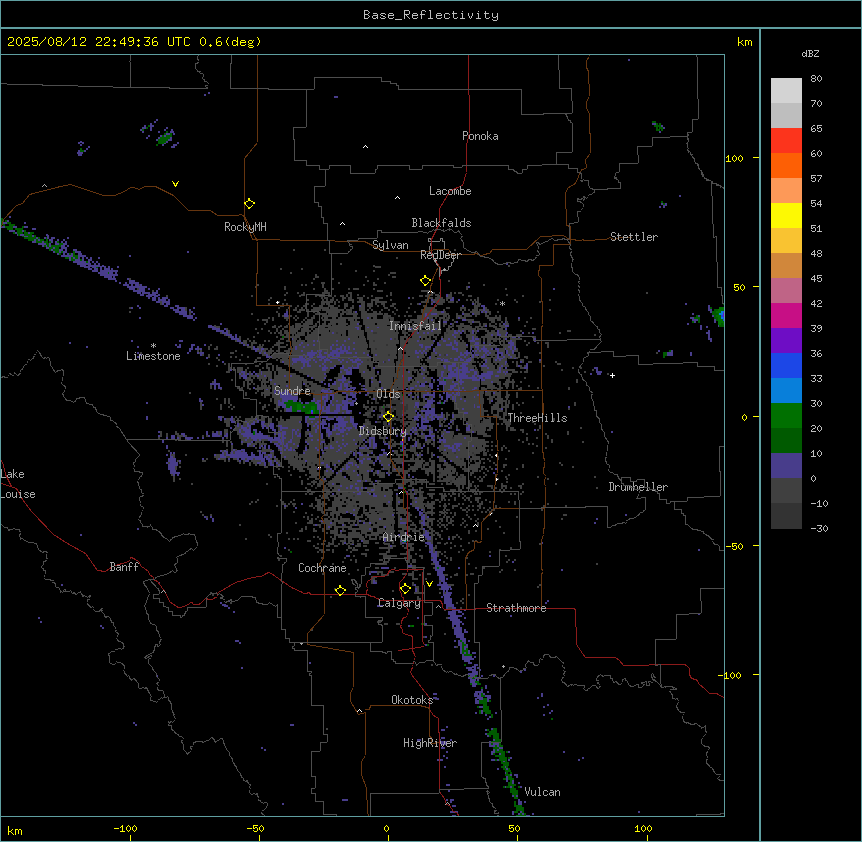Image resolution: width=862 pixels, height=842 pixels.
Task: Click the dBZ legend heading
Action: point(810,54)
